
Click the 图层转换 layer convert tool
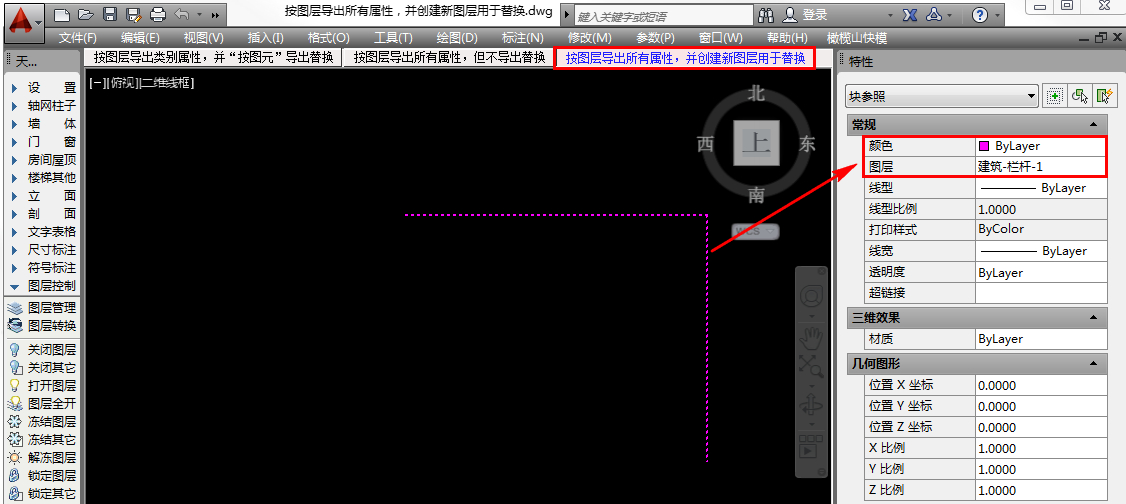tap(42, 325)
